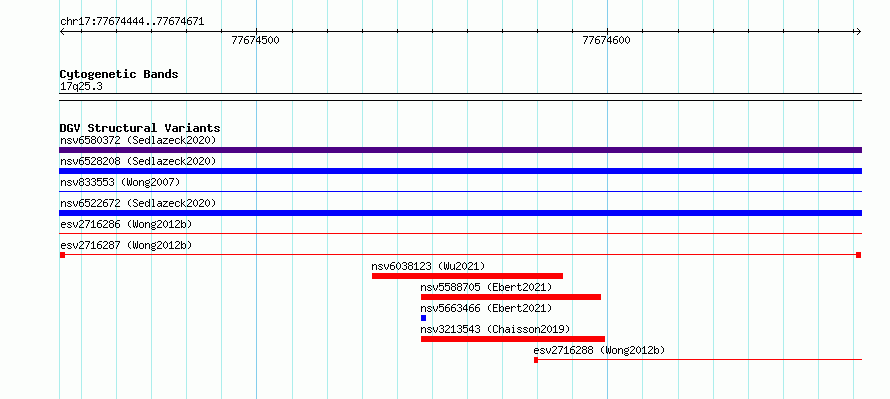This screenshot has height=399, width=890.
Task: Open nsv3213543 (Chaisson2019) variant label
Action: 496,329
